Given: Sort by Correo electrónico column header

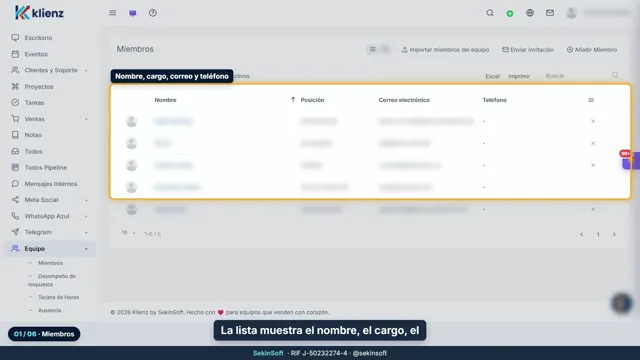Looking at the screenshot, I should 404,100.
